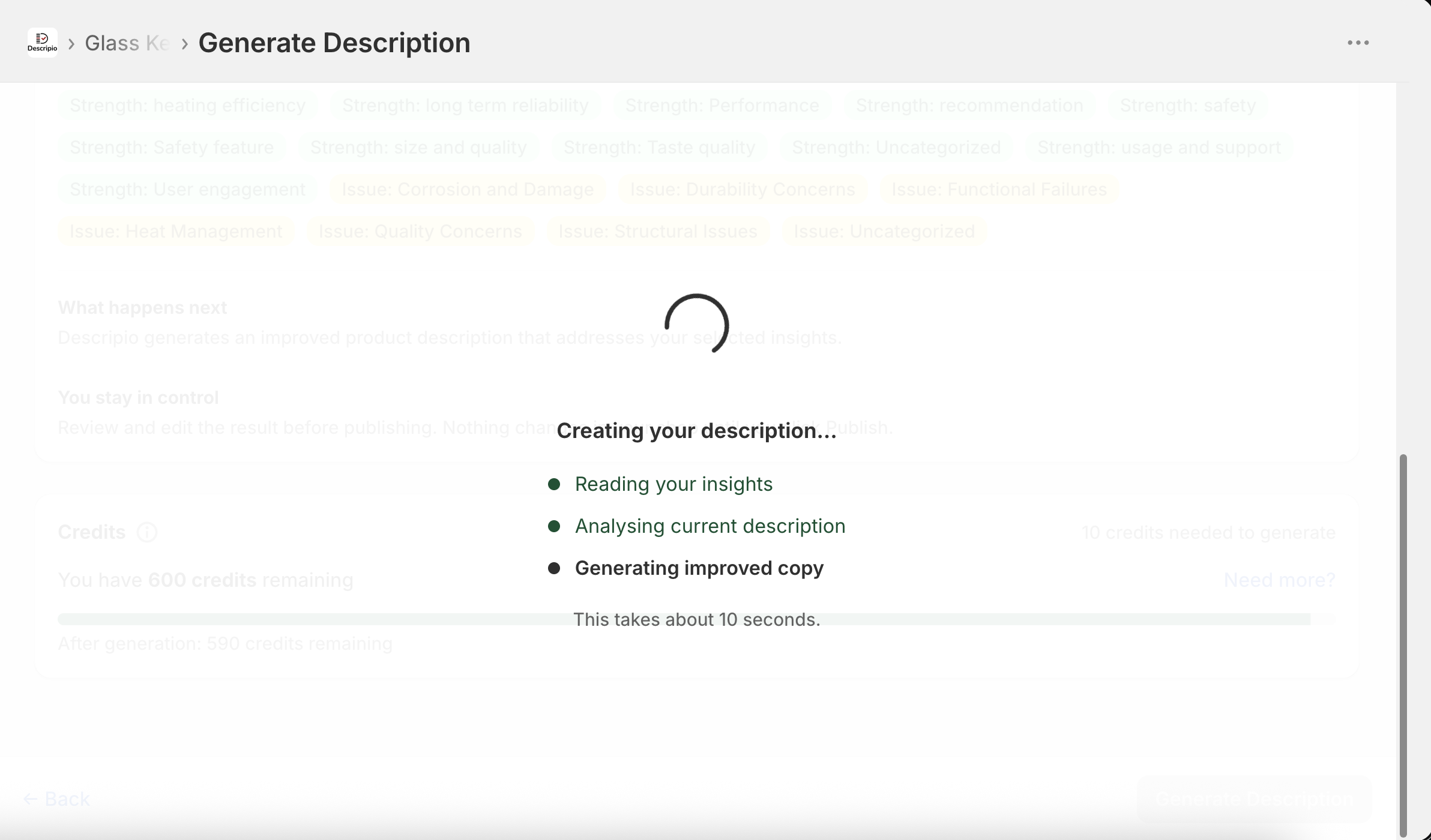Click the Generating improved copy step
Viewport: 1431px width, 840px height.
click(685, 568)
